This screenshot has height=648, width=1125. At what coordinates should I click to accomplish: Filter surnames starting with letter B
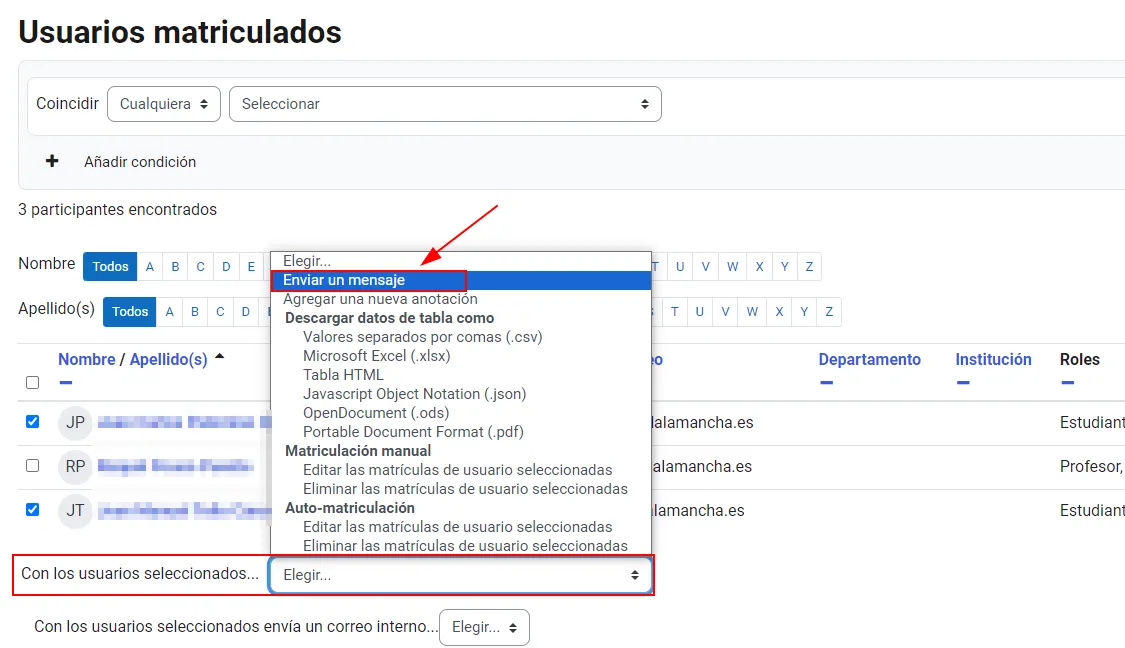[195, 311]
